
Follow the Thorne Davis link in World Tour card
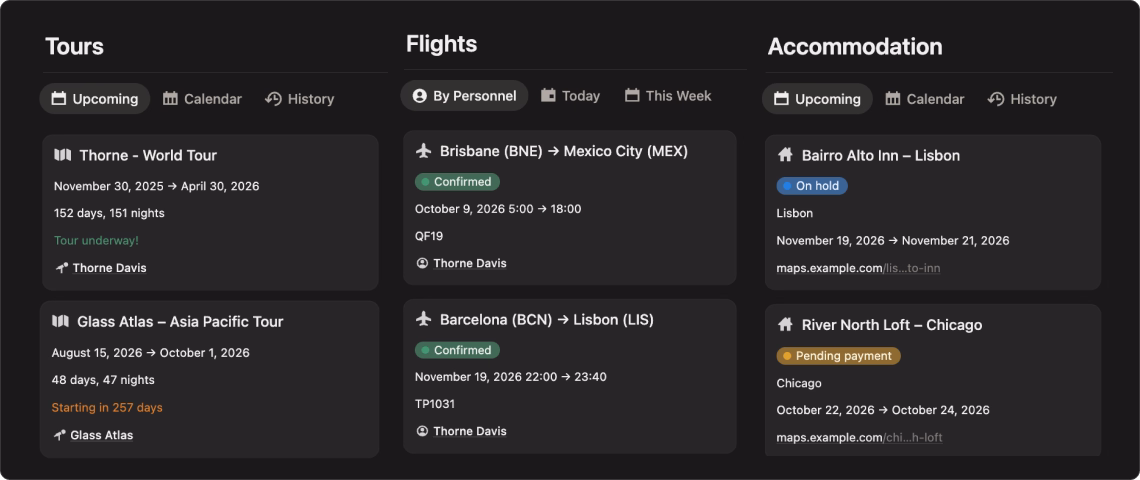[x=109, y=268]
